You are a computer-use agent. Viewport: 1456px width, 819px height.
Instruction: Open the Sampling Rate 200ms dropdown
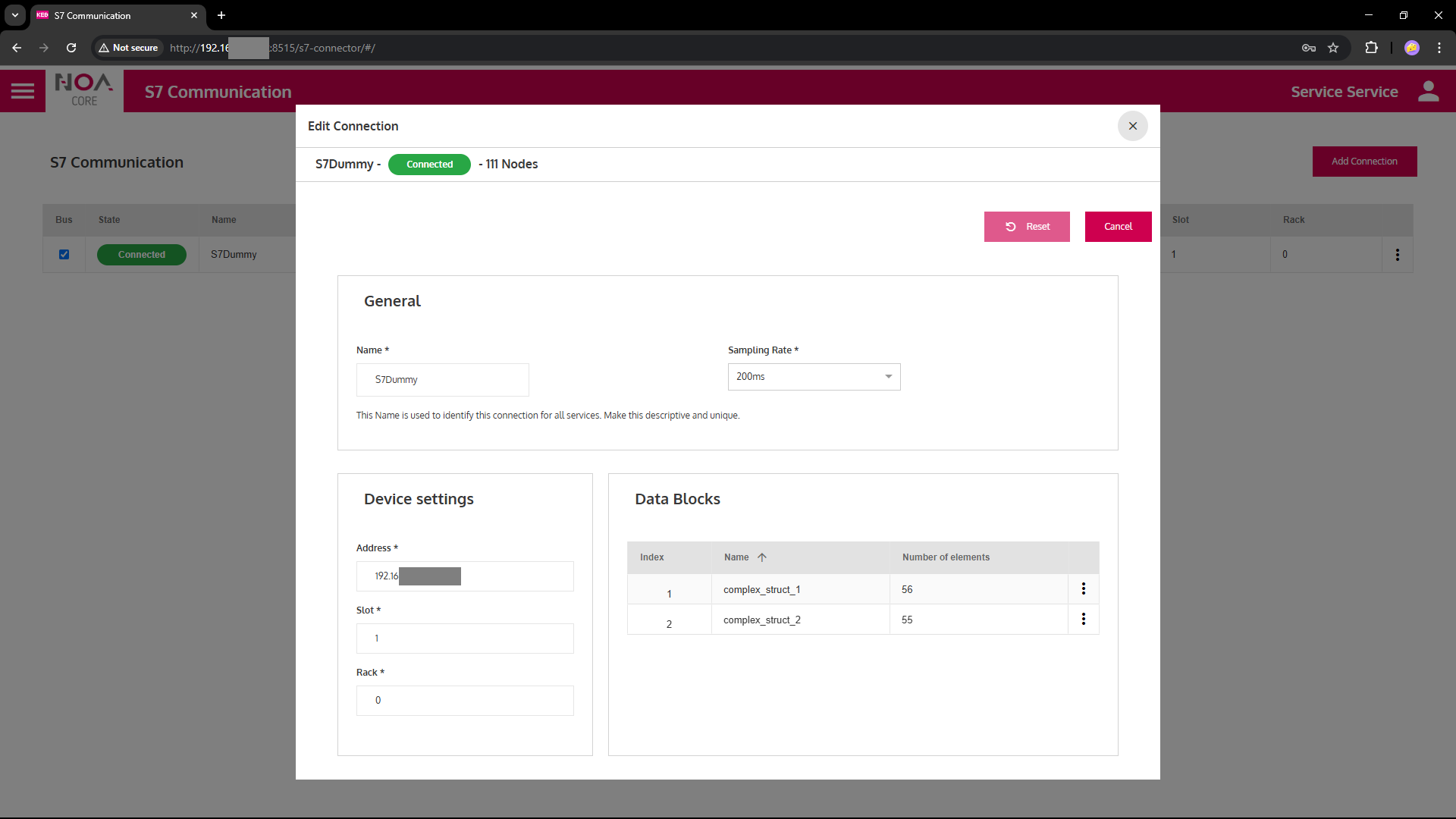pyautogui.click(x=814, y=377)
